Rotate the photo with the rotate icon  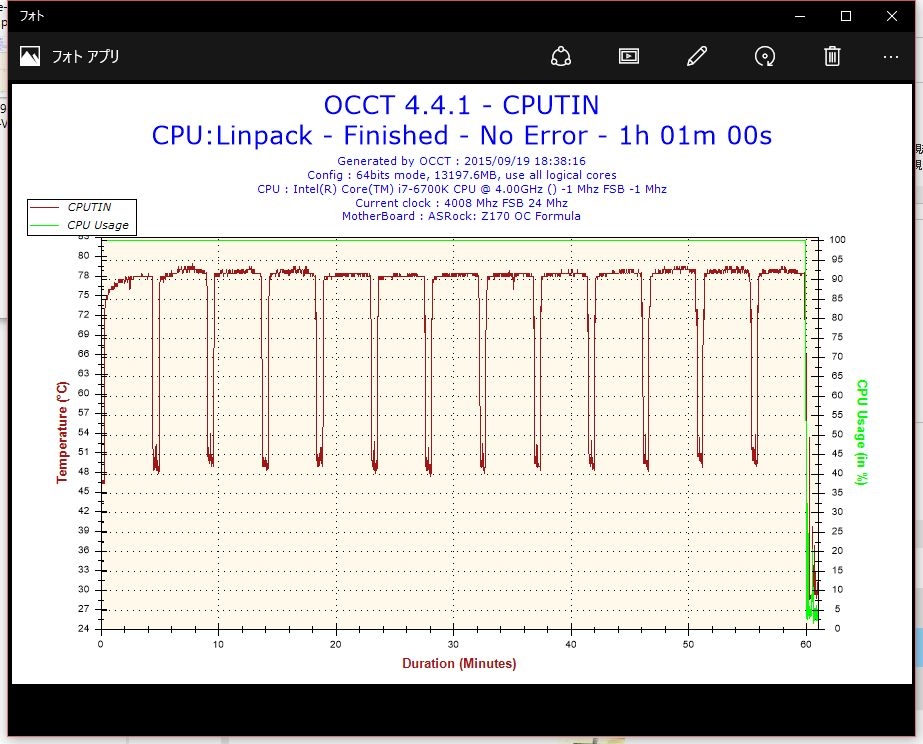[765, 57]
